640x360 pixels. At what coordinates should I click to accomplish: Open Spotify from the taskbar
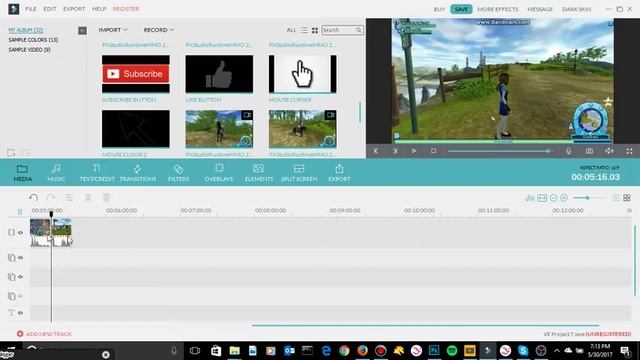point(452,351)
